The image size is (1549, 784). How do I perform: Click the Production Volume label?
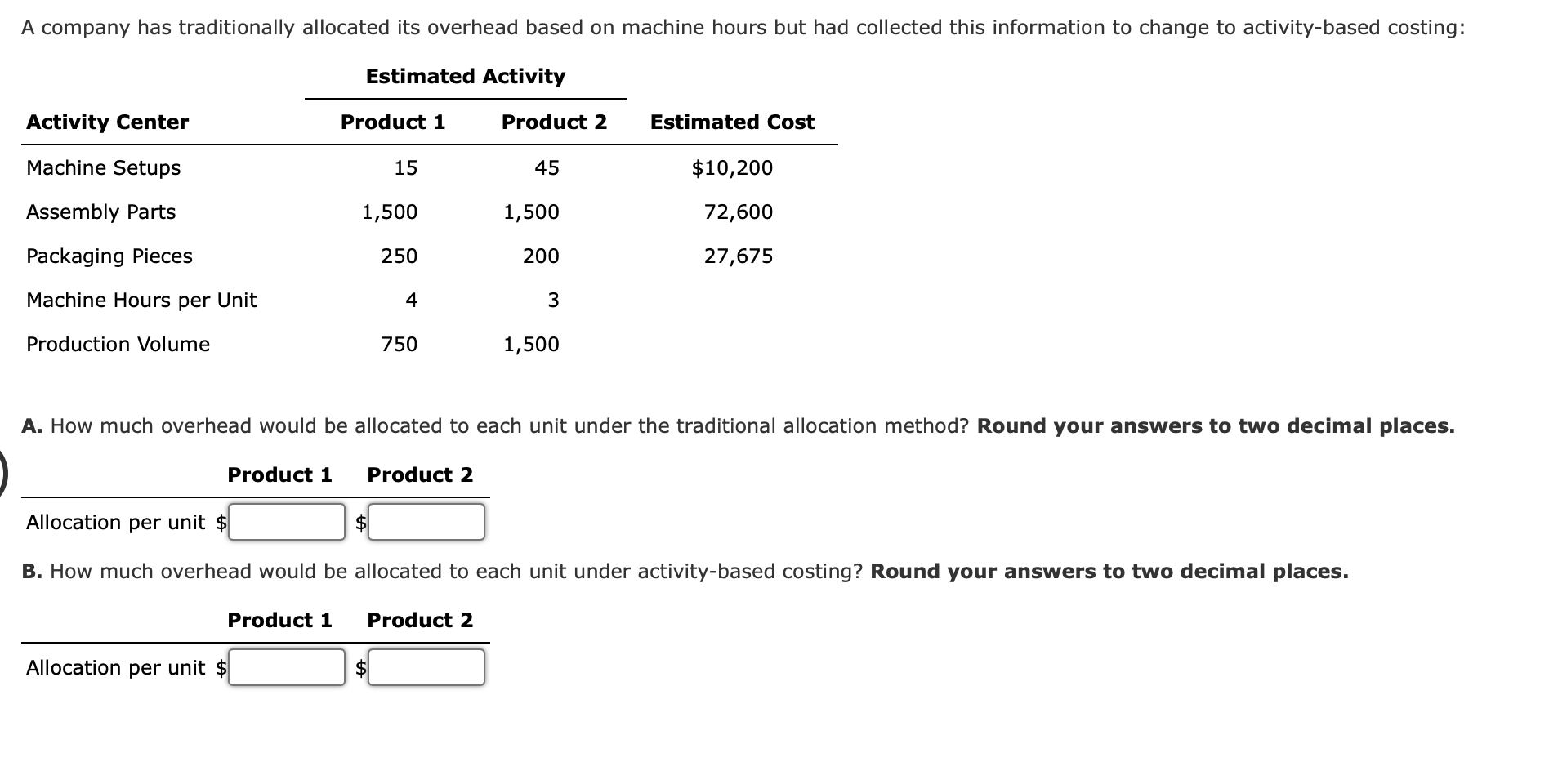(x=118, y=344)
